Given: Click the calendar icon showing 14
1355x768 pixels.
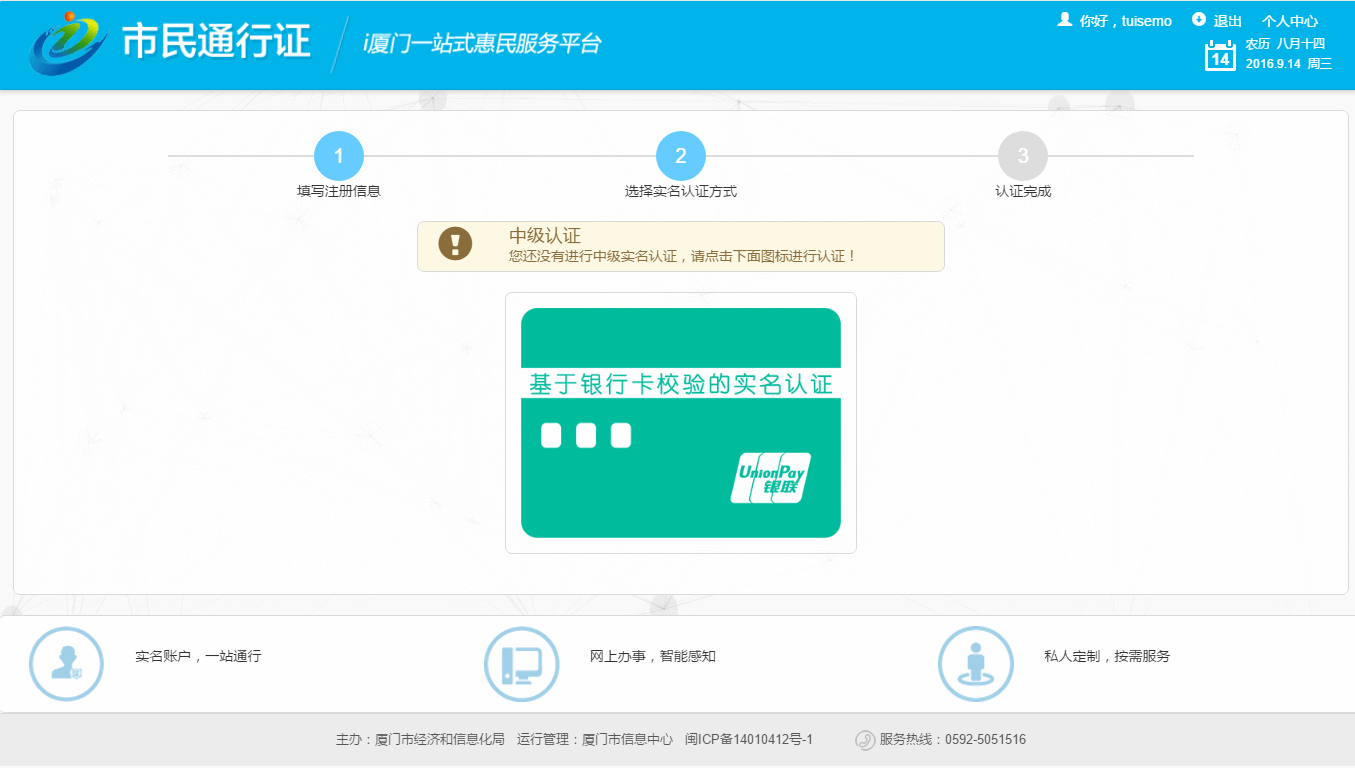Looking at the screenshot, I should pos(1220,55).
